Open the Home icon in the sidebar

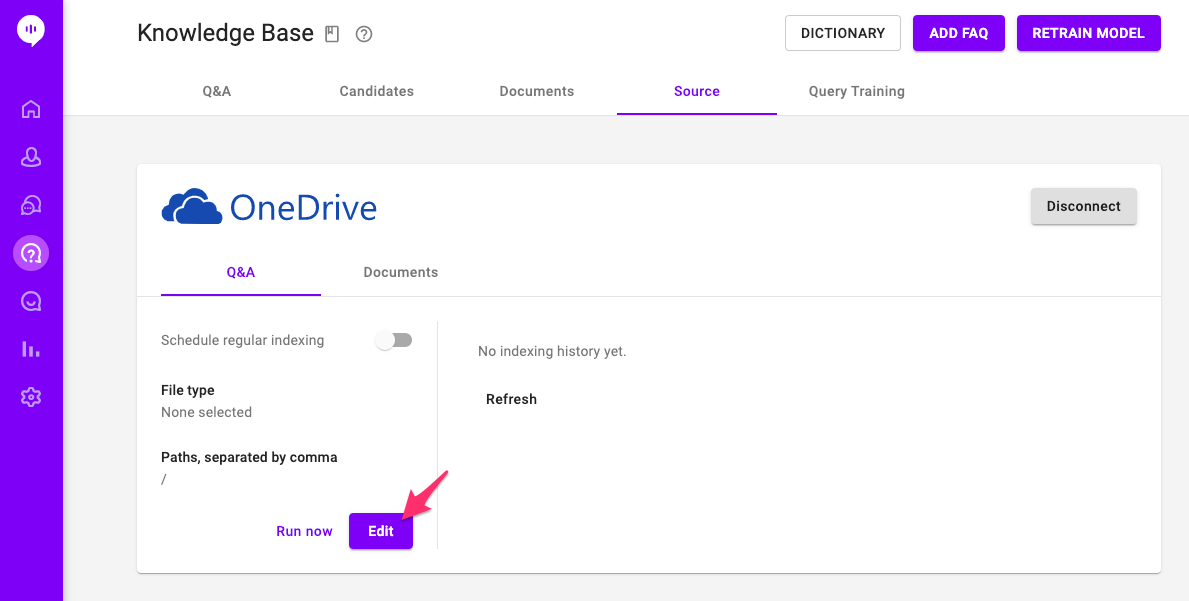pos(31,109)
